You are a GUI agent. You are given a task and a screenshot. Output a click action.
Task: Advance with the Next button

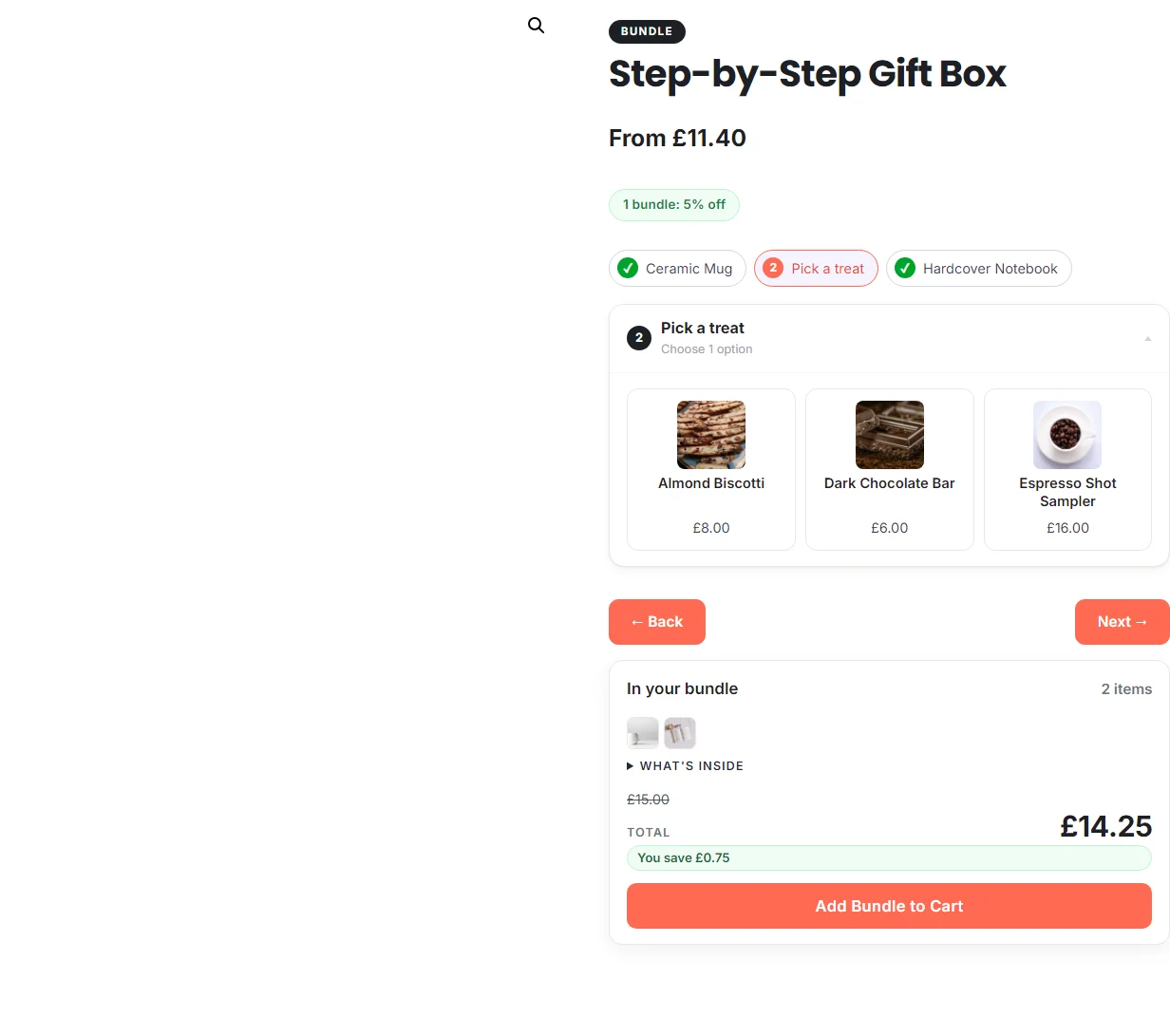pyautogui.click(x=1122, y=622)
